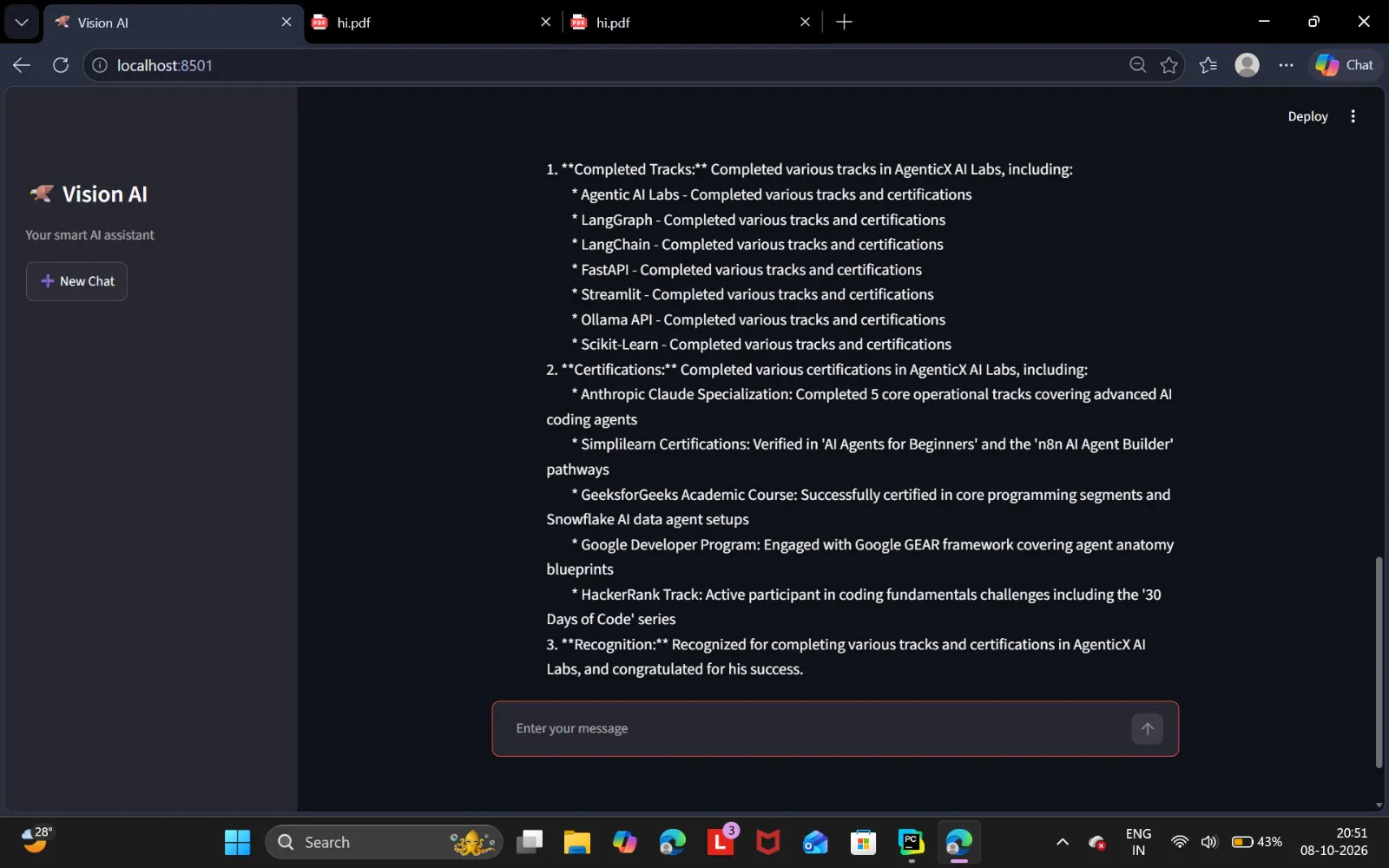The image size is (1389, 868).
Task: Open the Windows Start menu
Action: (237, 842)
